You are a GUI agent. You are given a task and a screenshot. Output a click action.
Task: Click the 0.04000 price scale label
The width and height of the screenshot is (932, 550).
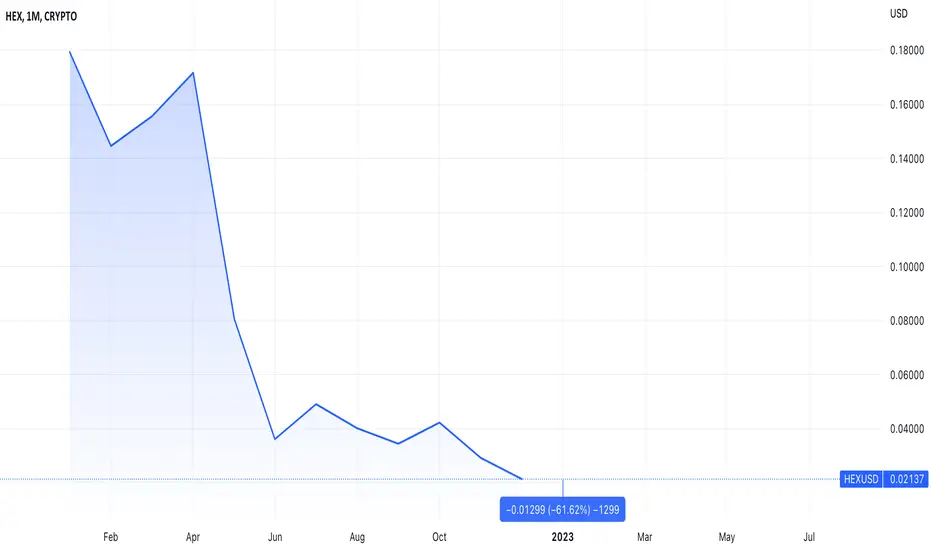point(906,429)
